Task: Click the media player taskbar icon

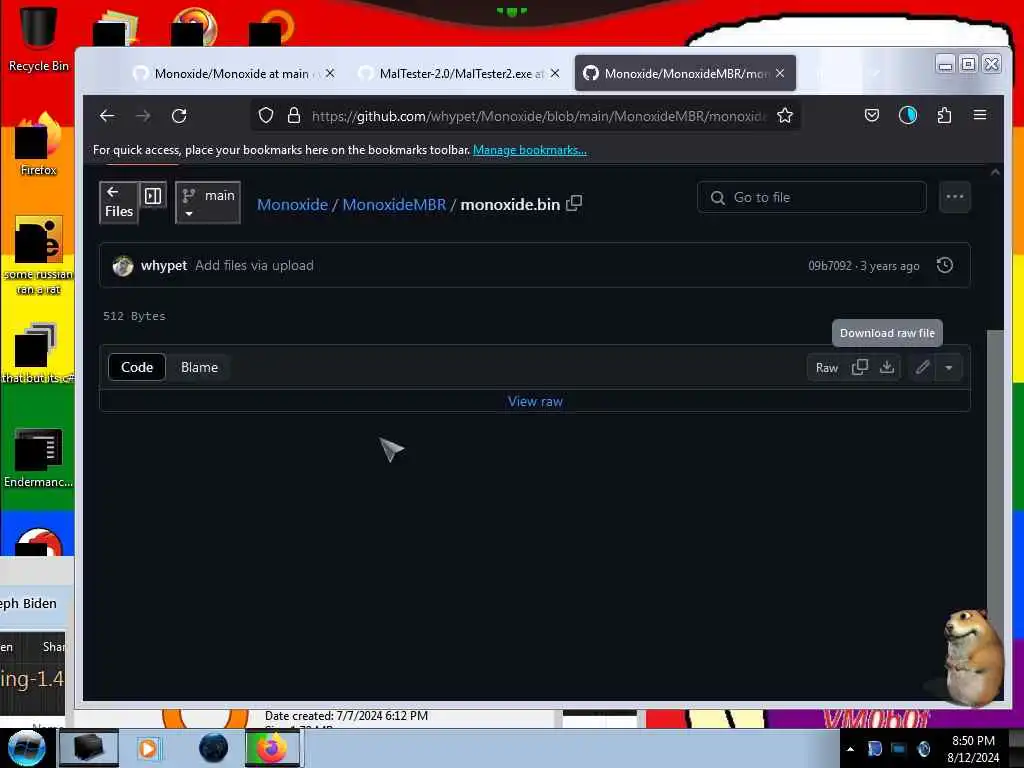Action: pyautogui.click(x=148, y=748)
